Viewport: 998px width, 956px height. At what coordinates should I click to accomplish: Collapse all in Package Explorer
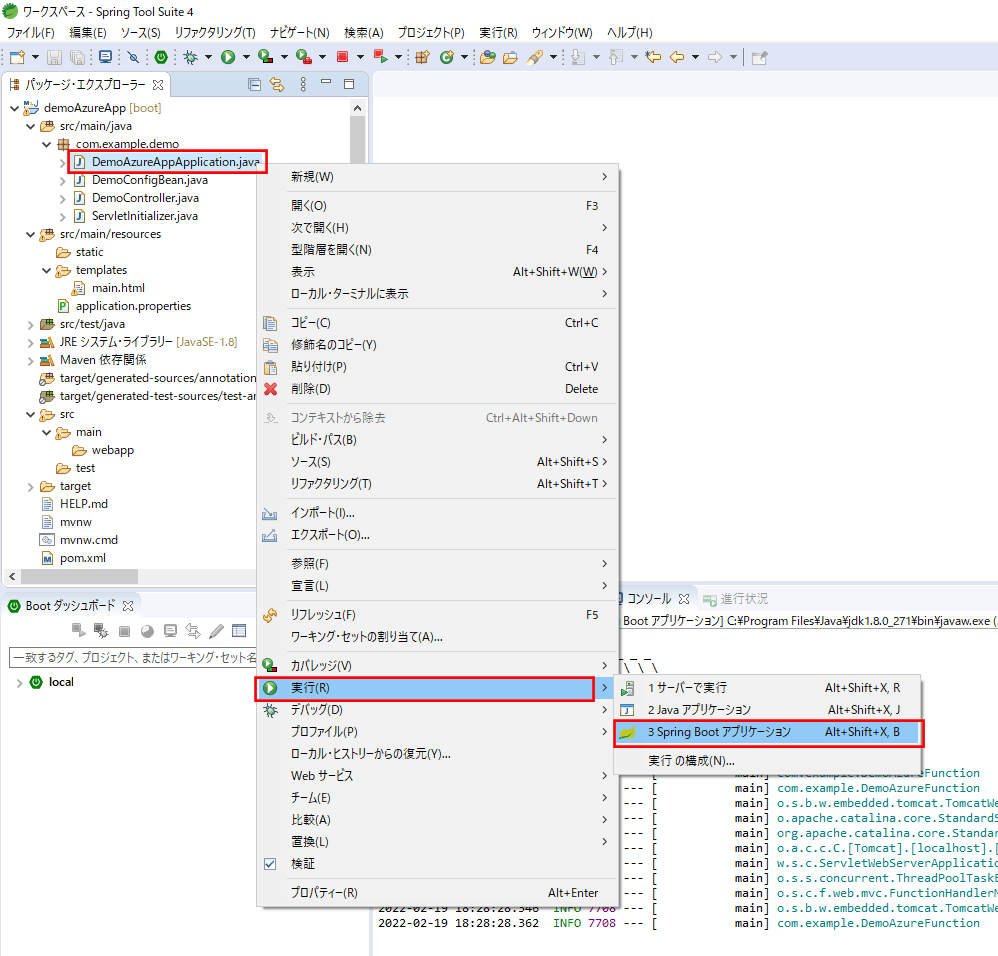[x=254, y=84]
